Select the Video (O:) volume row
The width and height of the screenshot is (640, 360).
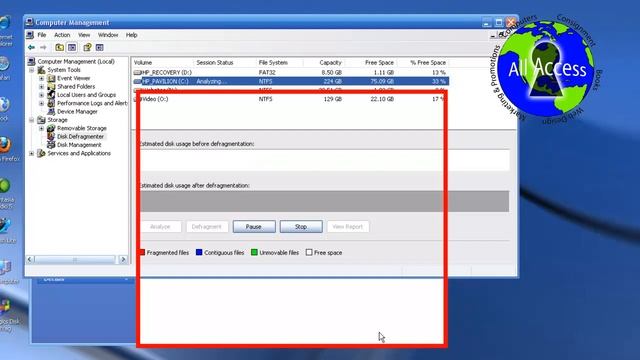coord(291,99)
